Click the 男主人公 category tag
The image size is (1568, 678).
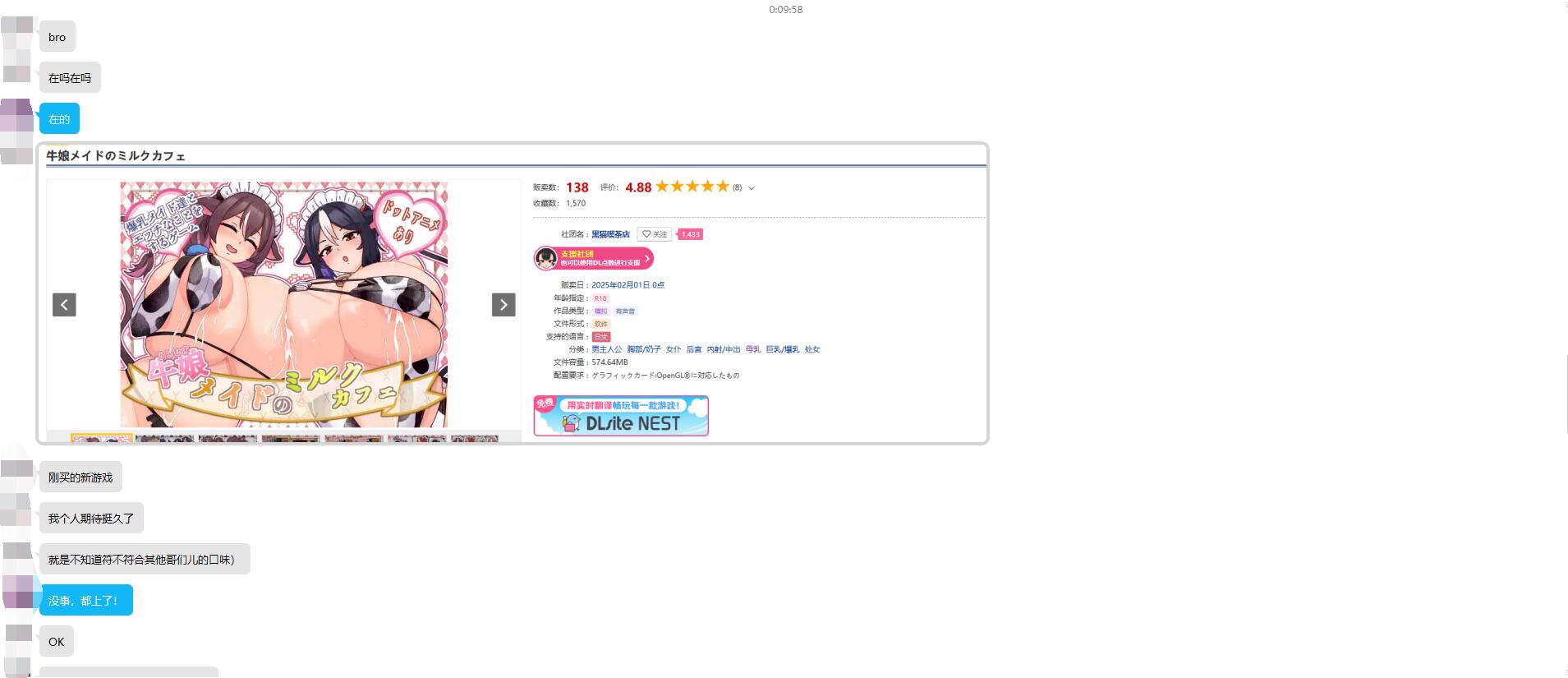(607, 349)
